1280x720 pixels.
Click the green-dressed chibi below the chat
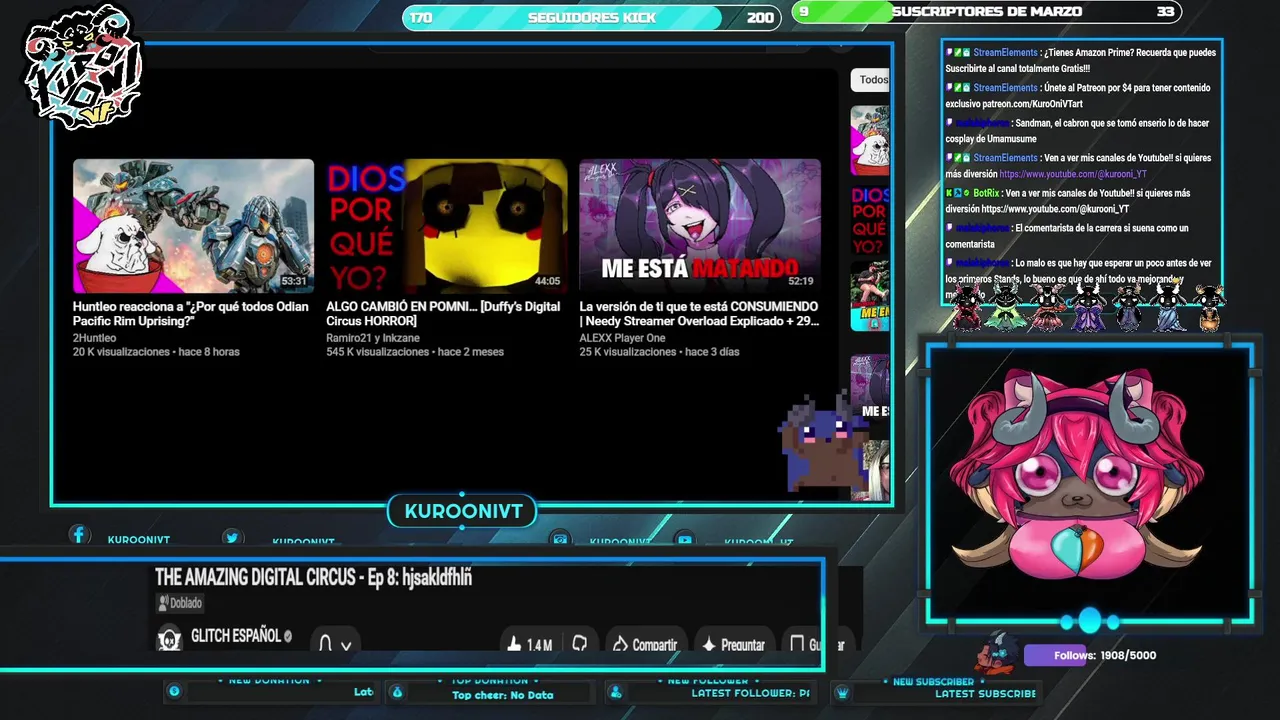1004,307
